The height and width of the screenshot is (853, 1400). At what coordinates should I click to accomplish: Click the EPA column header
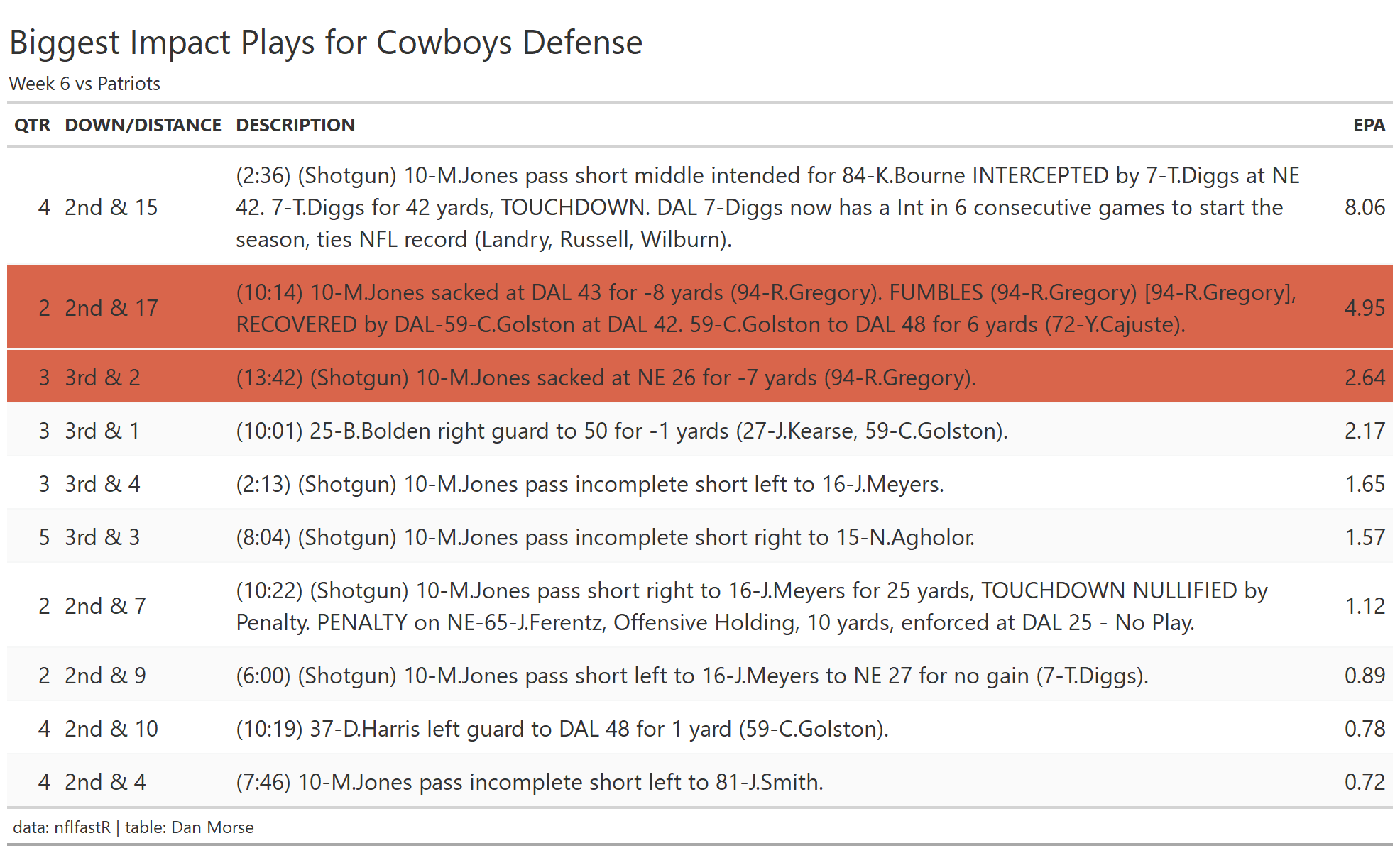click(x=1369, y=125)
